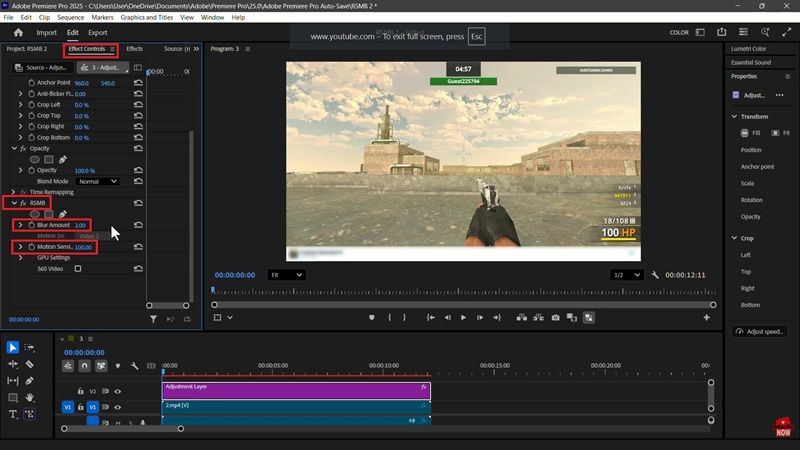
Task: Click the Lift button in Program monitor
Action: point(521,317)
